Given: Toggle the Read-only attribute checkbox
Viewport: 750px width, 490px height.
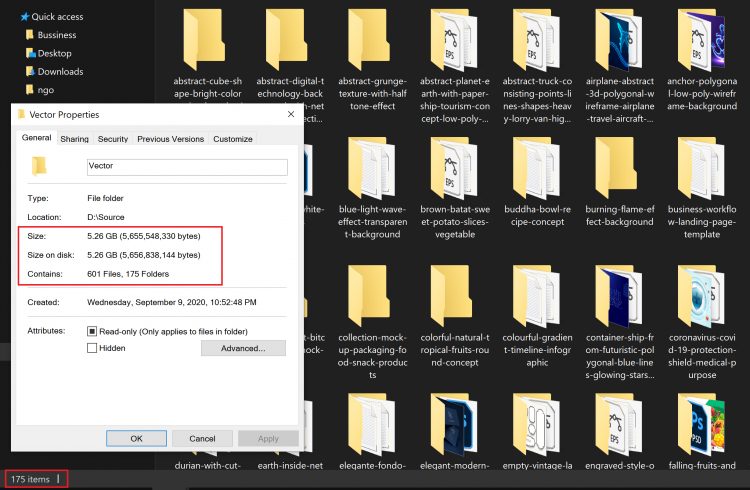Looking at the screenshot, I should coord(93,331).
